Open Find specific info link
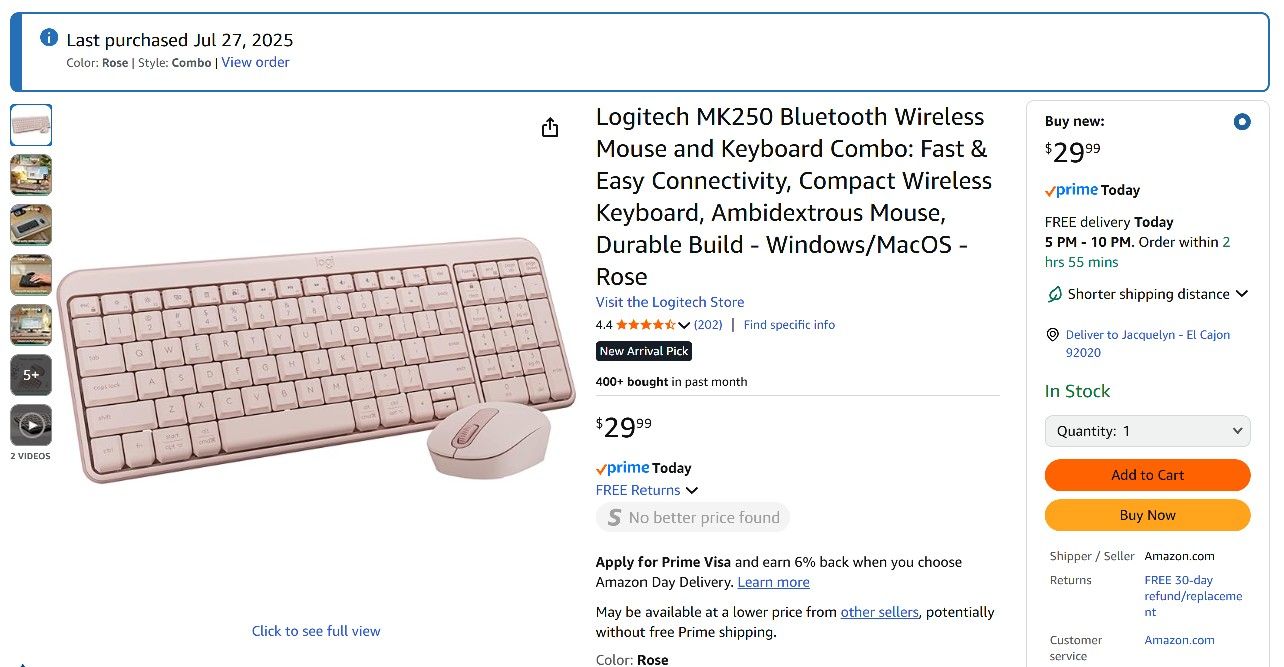 pos(789,325)
